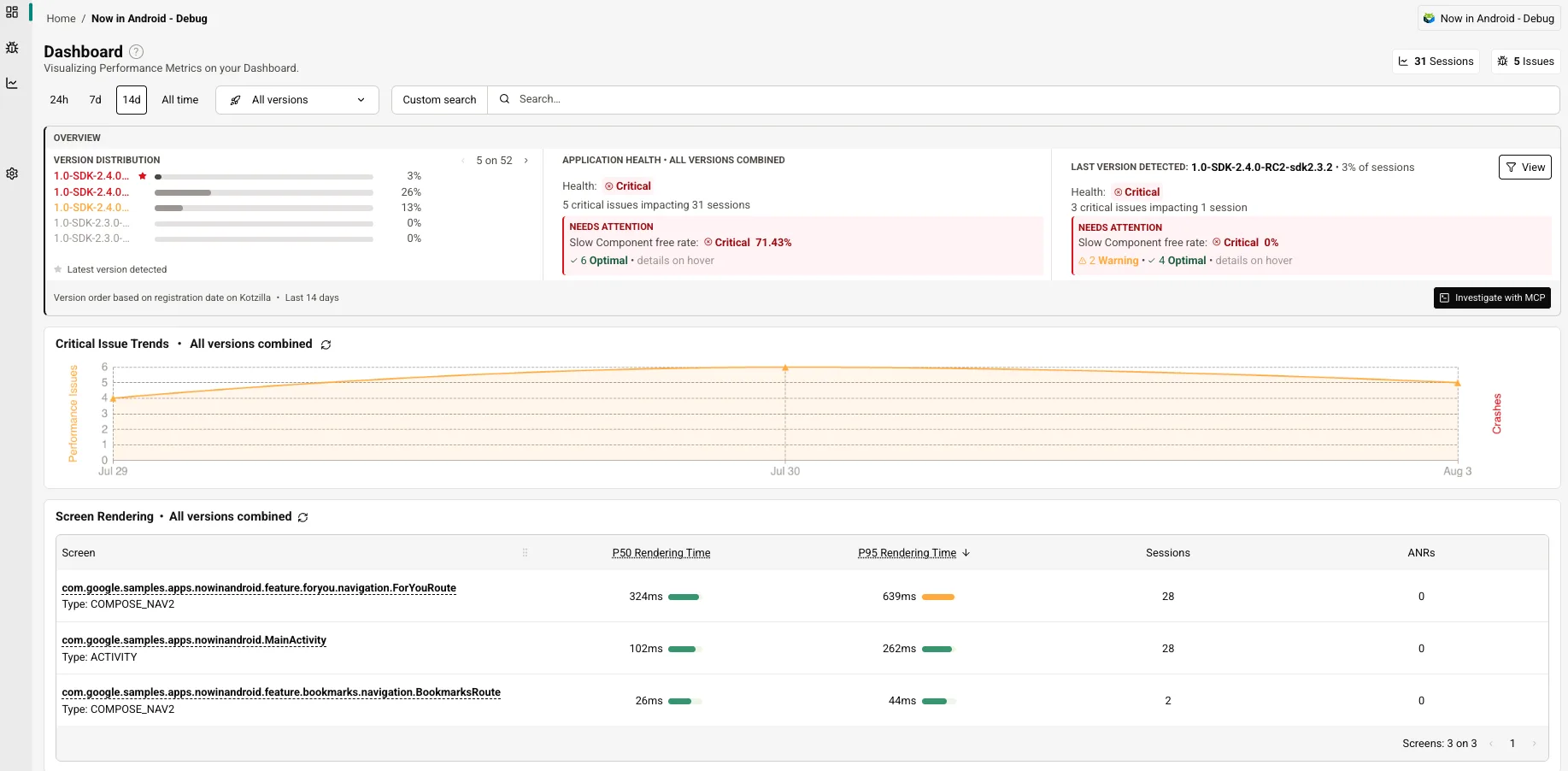
Task: Open the ForYouRoute screen link
Action: pyautogui.click(x=259, y=588)
